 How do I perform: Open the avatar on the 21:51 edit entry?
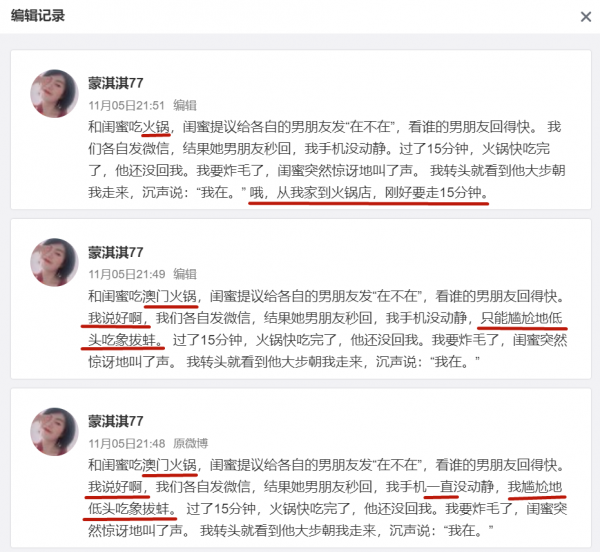coord(54,93)
